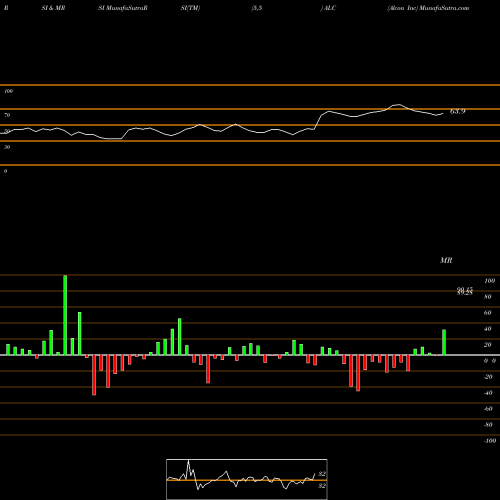This screenshot has height=500, width=500.
Task: Click the peak of the white RSI line
Action: click(399, 105)
